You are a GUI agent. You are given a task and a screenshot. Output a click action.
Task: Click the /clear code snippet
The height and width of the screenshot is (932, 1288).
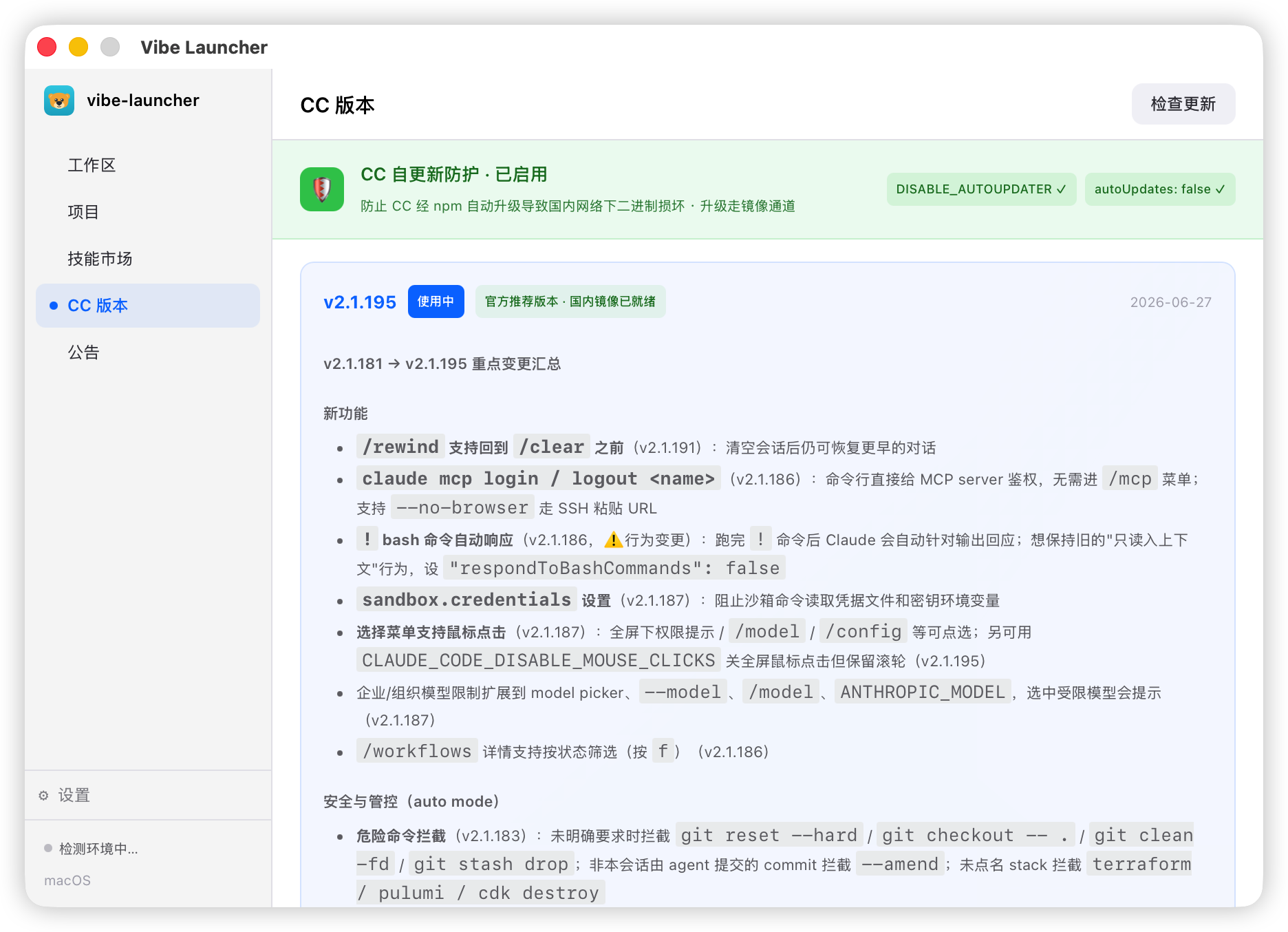click(552, 447)
